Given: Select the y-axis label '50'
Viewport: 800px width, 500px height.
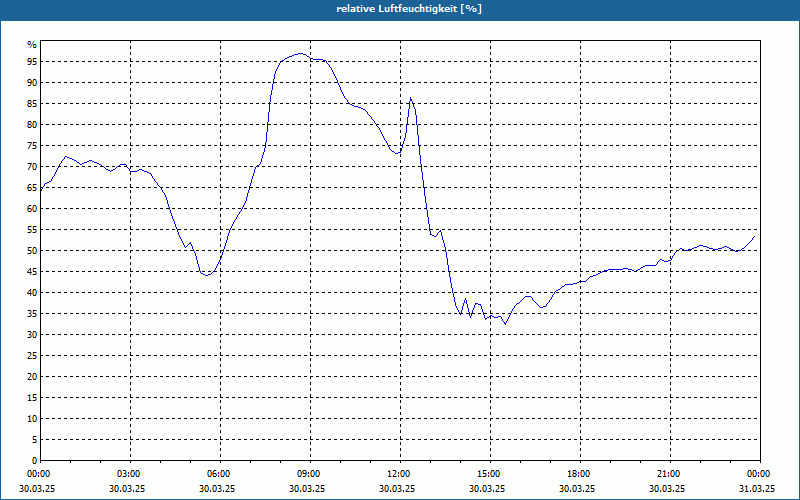Looking at the screenshot, I should coord(32,251).
